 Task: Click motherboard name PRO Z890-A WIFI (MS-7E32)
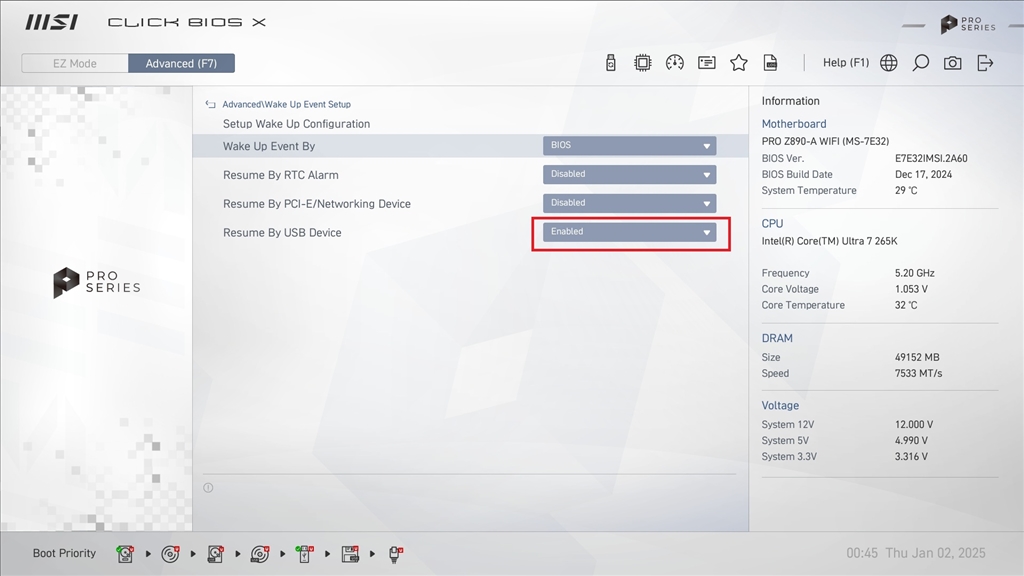[825, 141]
